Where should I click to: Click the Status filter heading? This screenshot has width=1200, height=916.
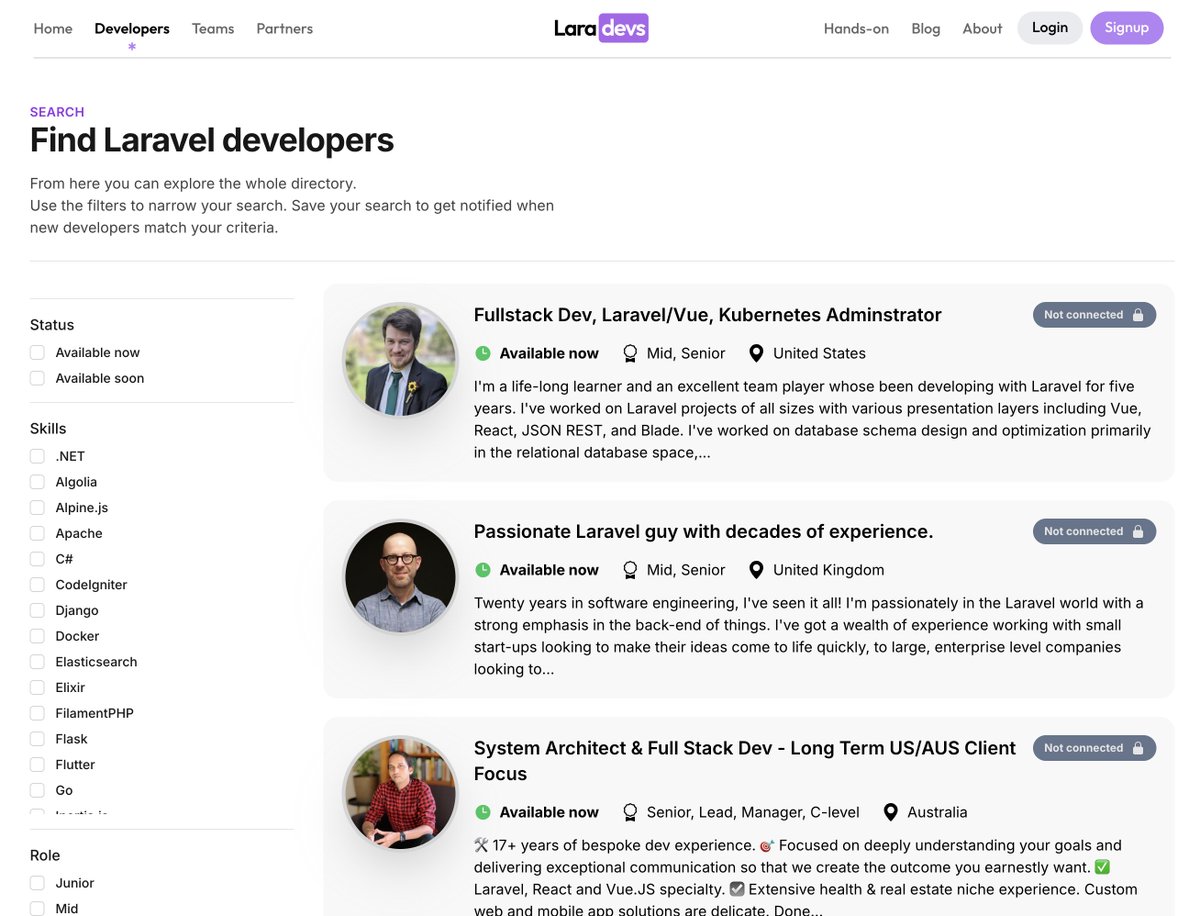(52, 325)
